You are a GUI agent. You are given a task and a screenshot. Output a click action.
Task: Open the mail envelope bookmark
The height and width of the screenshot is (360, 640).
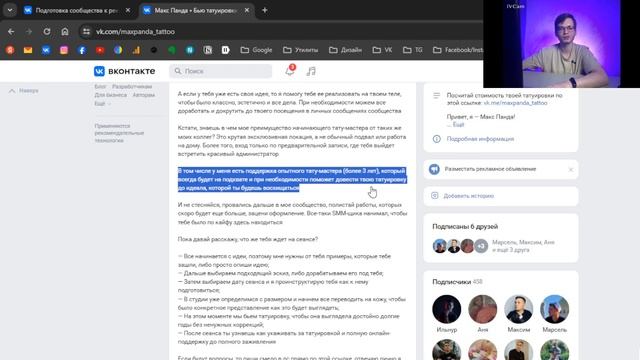pos(28,50)
